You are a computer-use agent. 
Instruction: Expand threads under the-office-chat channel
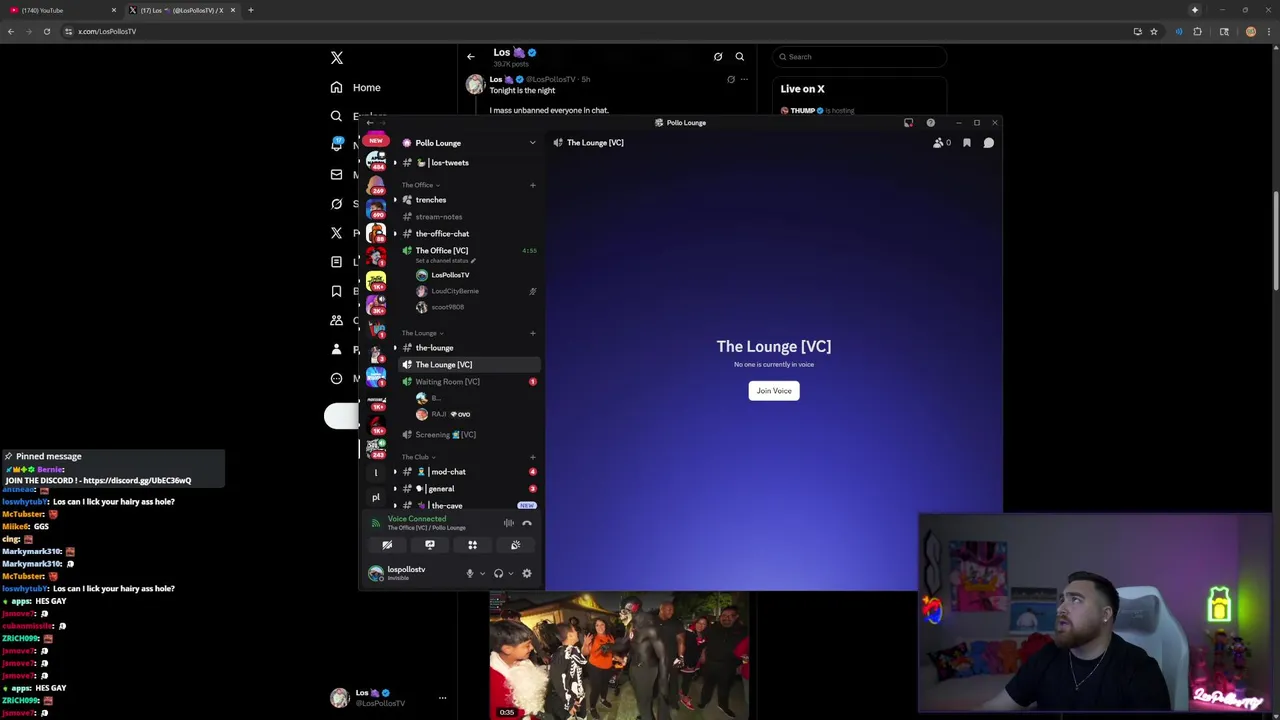click(x=395, y=234)
